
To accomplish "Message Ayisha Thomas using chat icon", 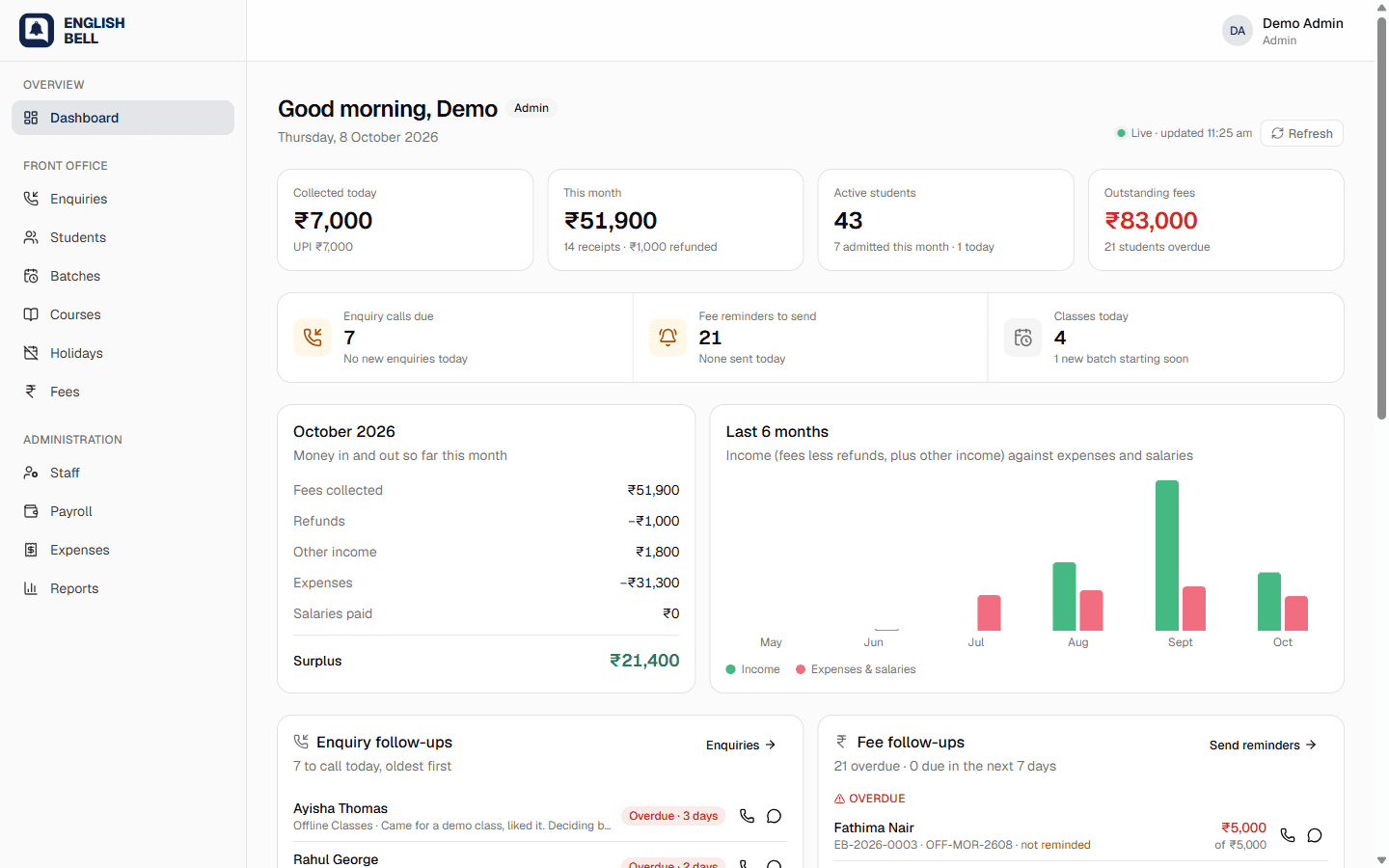I will point(774,816).
